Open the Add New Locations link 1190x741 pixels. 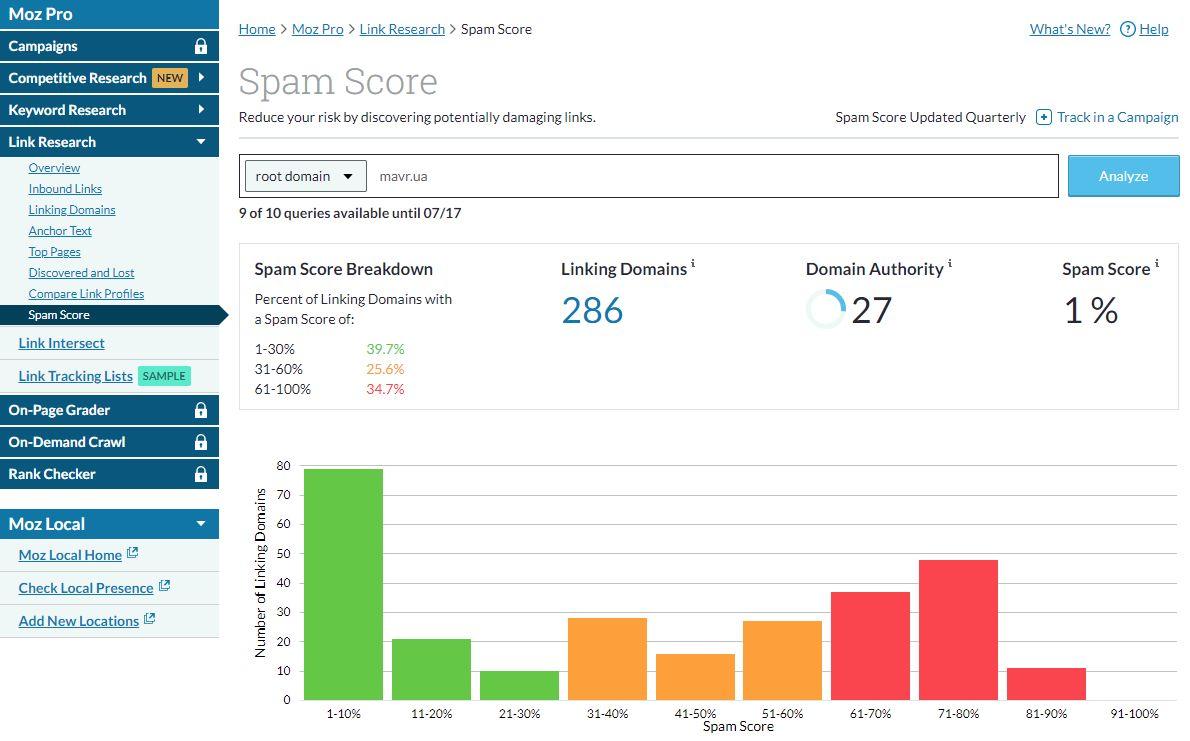click(x=79, y=621)
